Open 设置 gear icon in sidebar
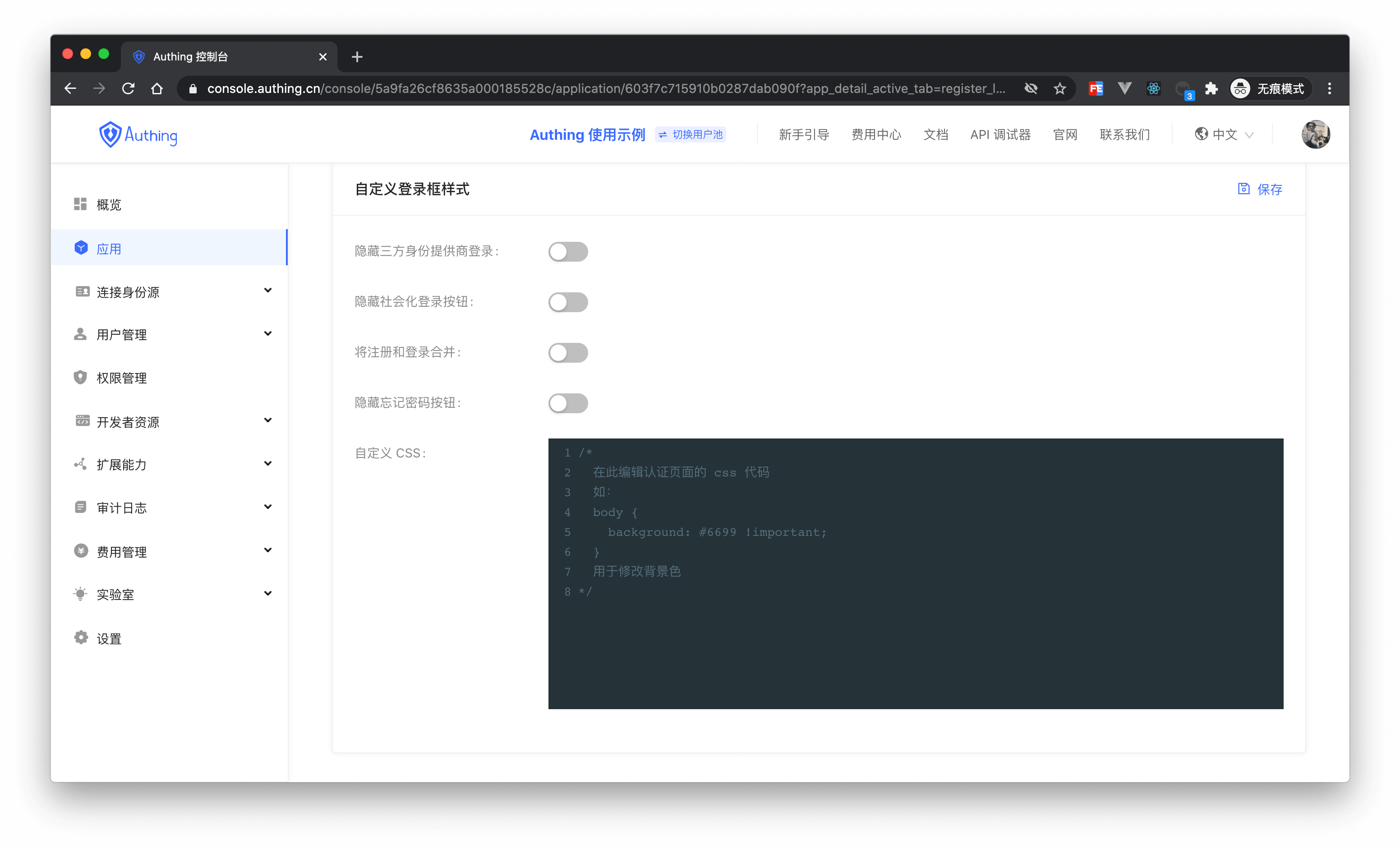This screenshot has height=849, width=1400. (x=81, y=637)
